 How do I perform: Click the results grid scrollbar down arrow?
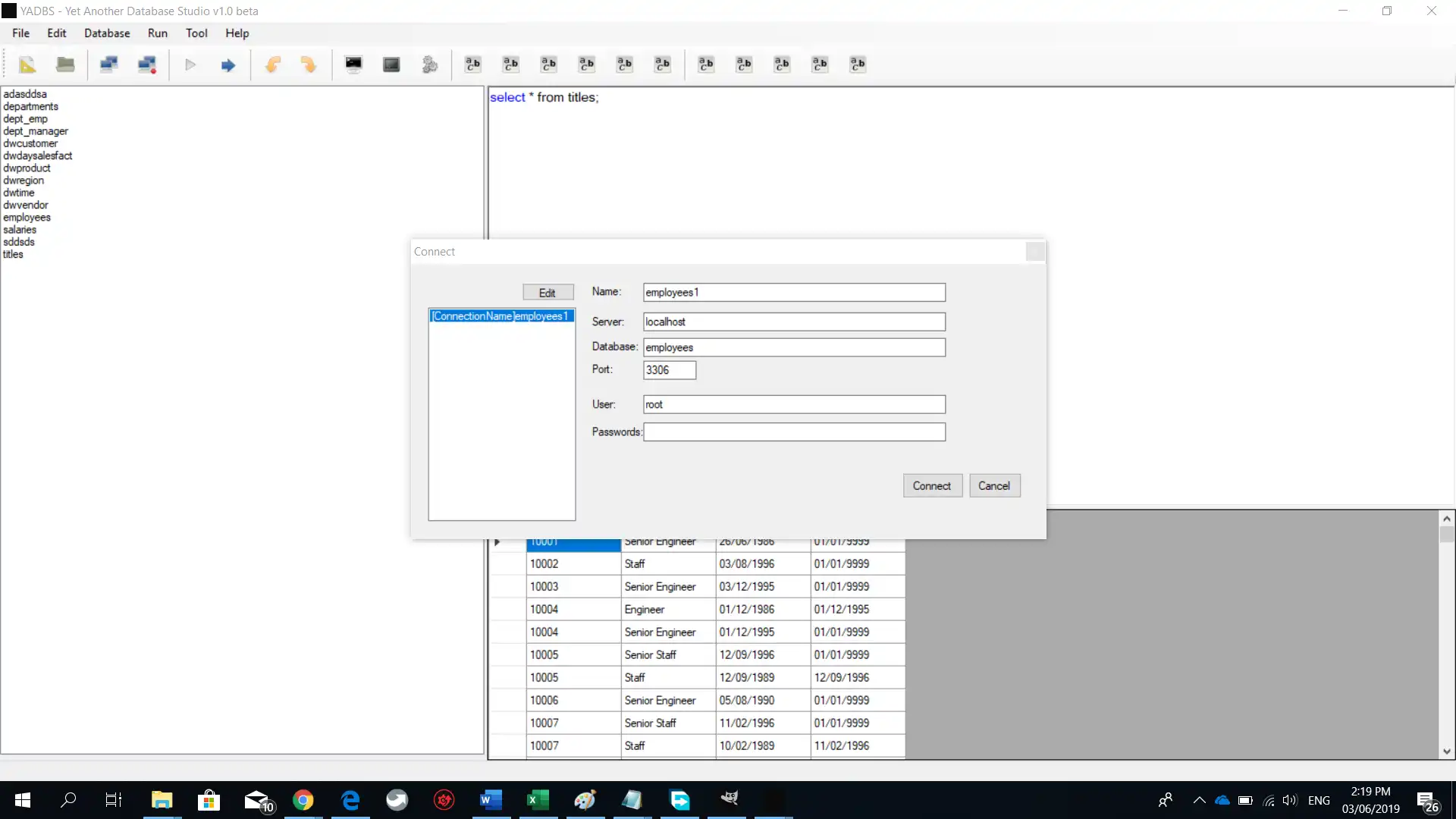1447,752
